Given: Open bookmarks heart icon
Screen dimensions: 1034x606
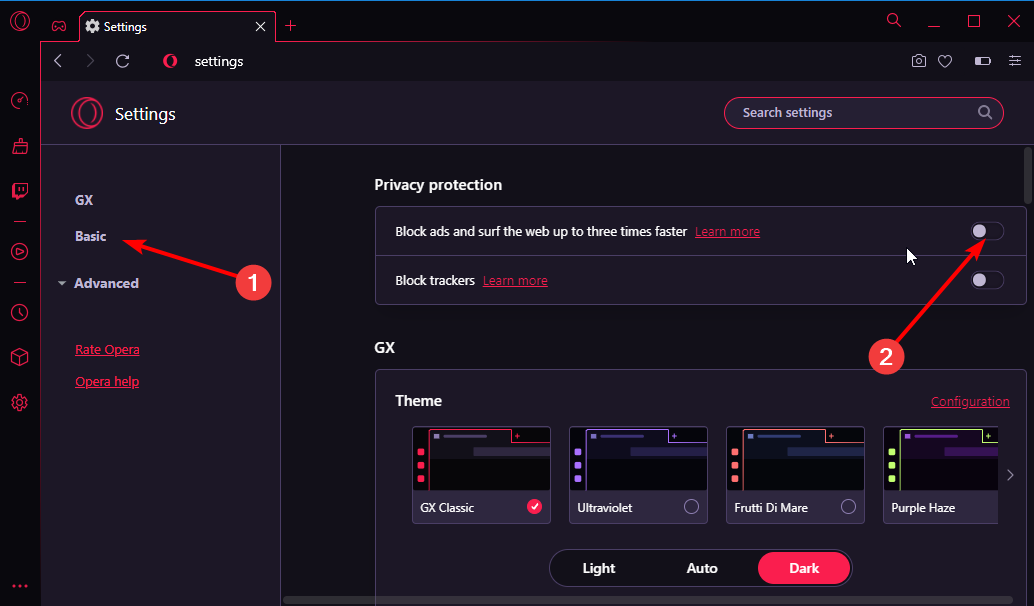Looking at the screenshot, I should coord(945,61).
